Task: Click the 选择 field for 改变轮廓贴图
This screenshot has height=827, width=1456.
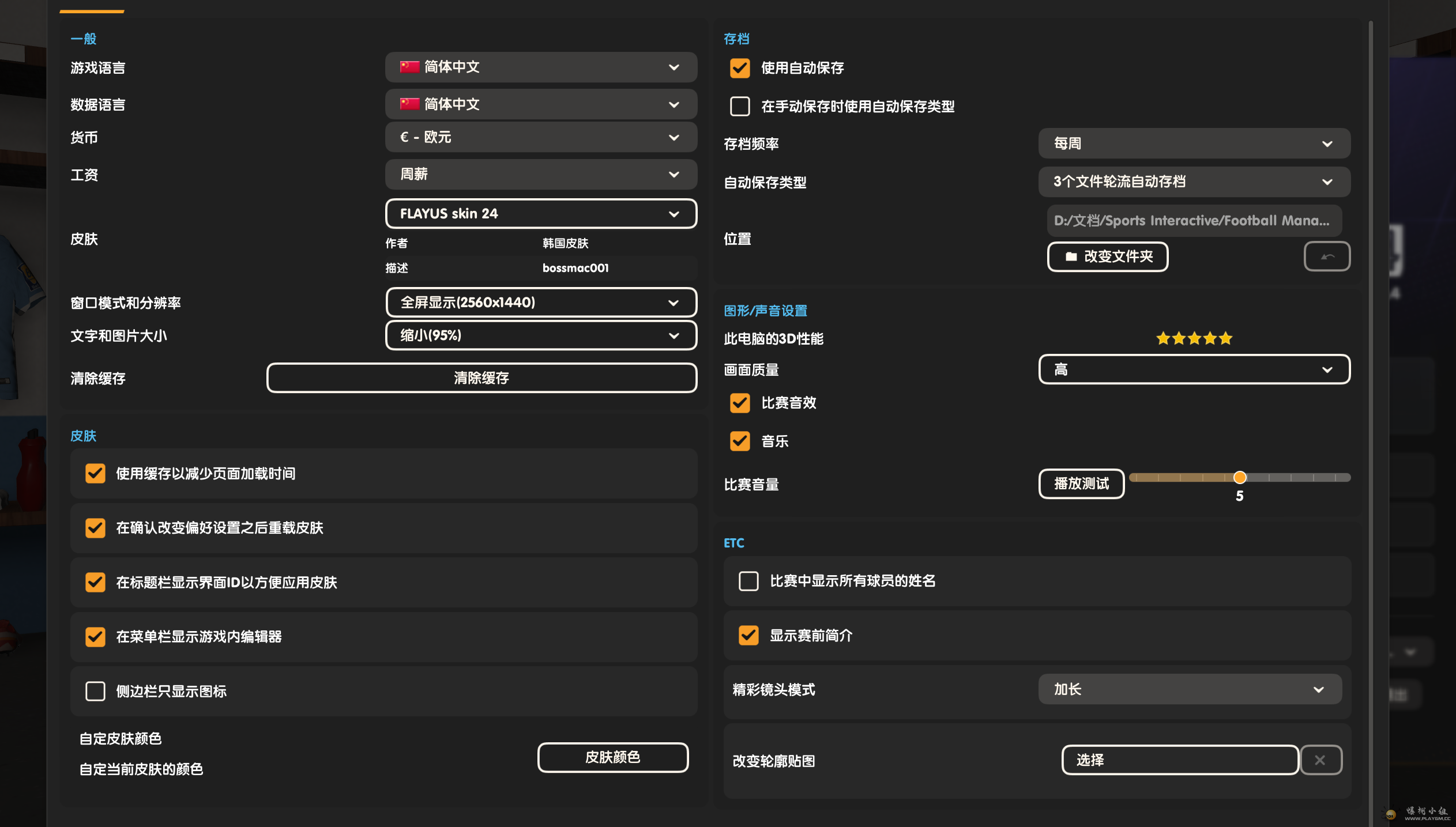Action: click(x=1179, y=760)
